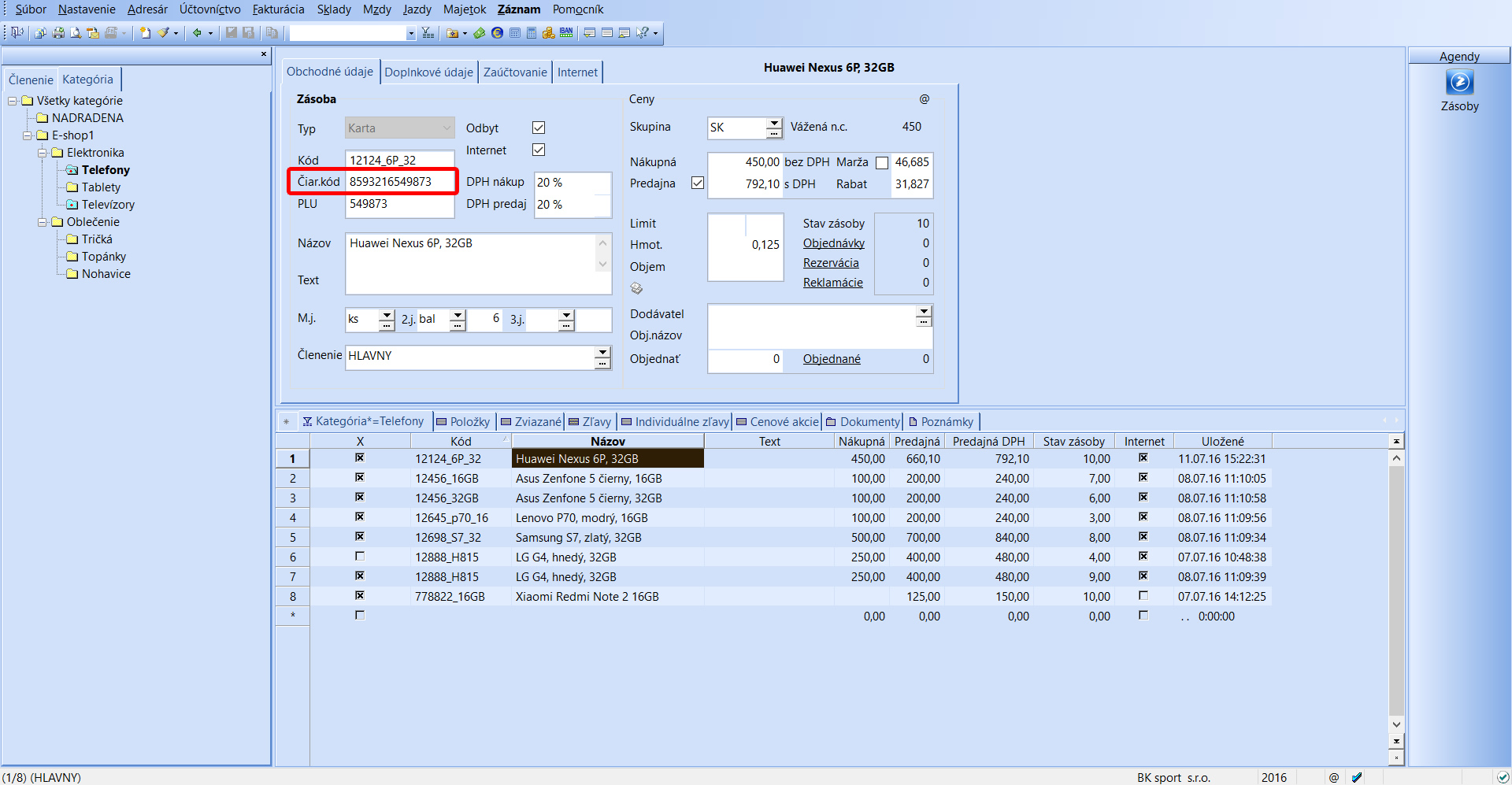Click the blue pen icon in status bar

[1356, 777]
